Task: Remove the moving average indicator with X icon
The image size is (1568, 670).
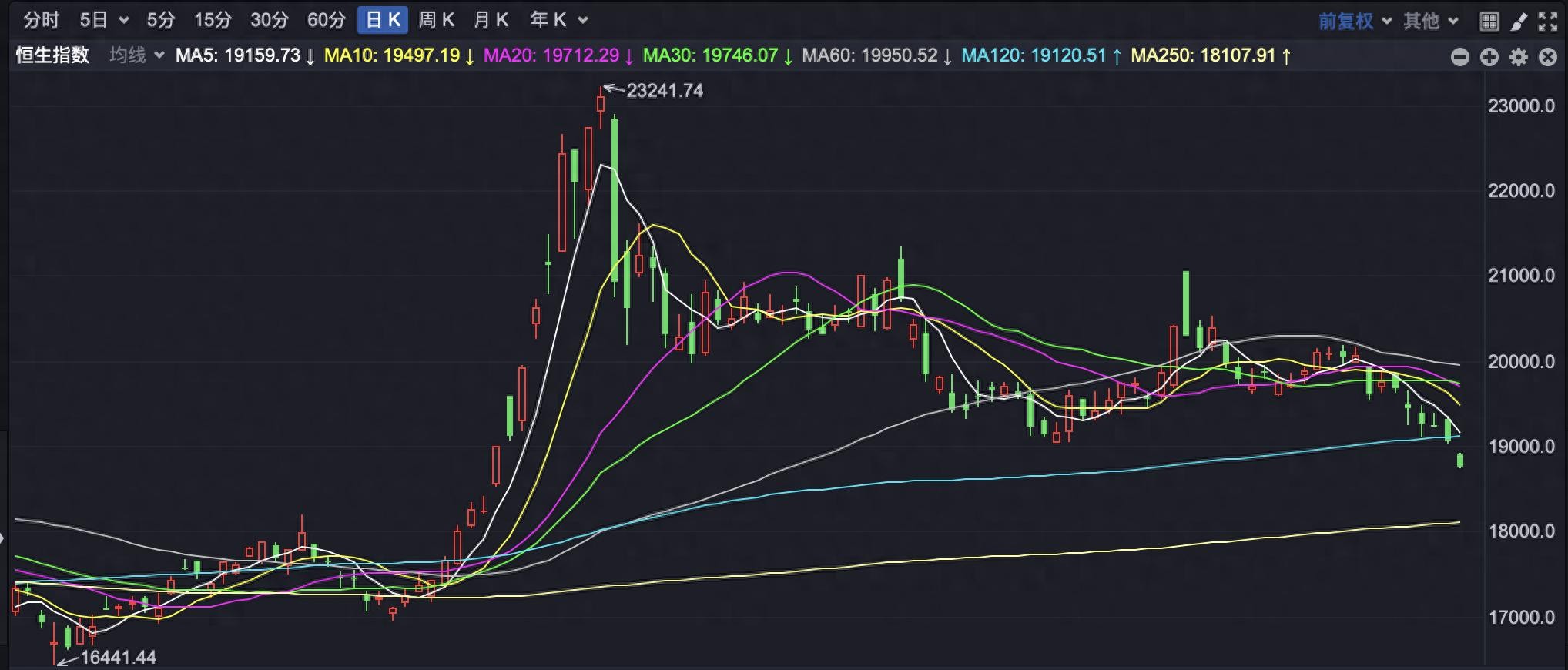Action: pyautogui.click(x=1547, y=56)
